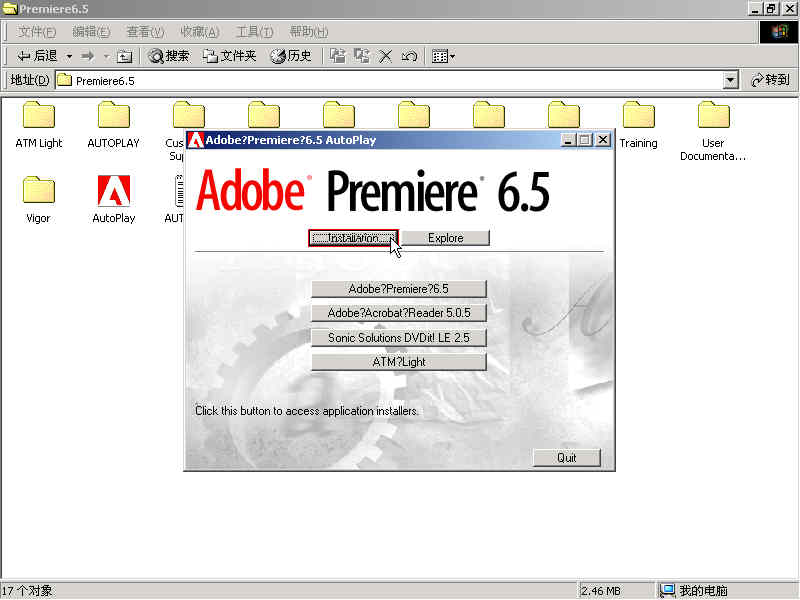
Task: Click the address bar showing Premiere6.5
Action: (x=389, y=80)
